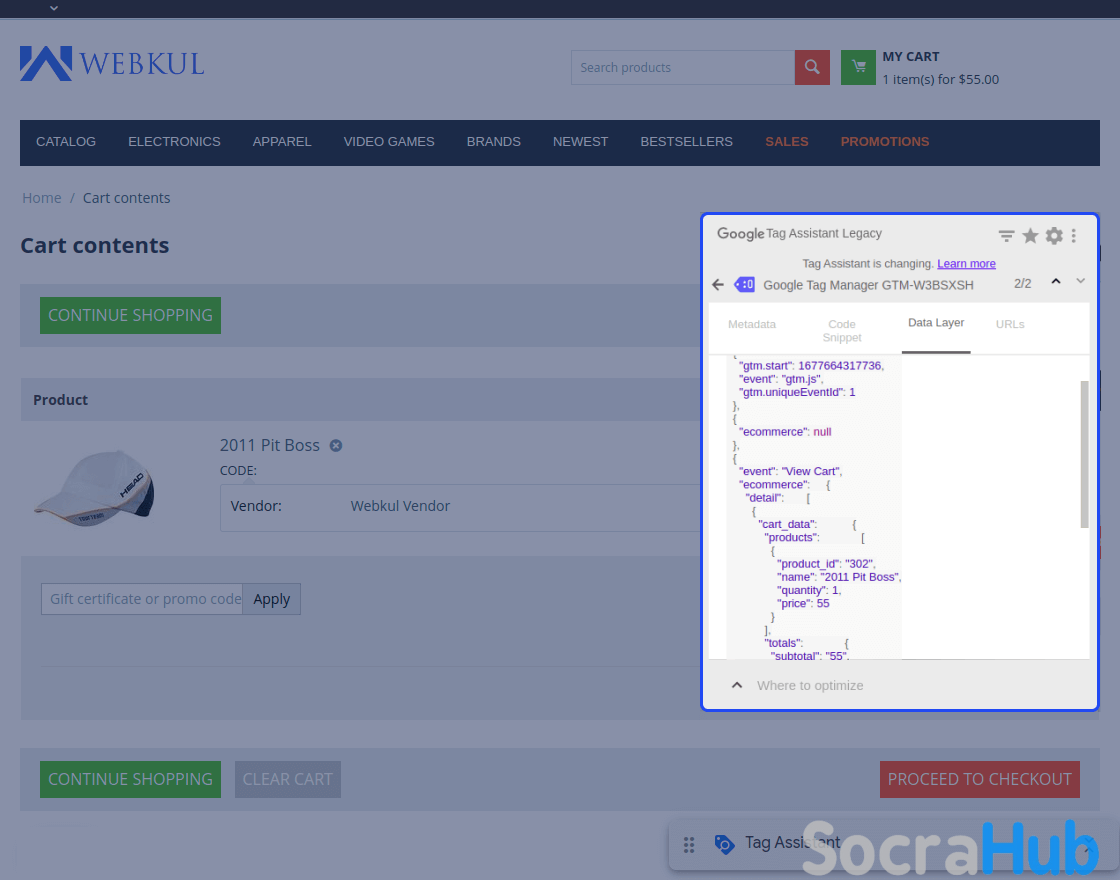This screenshot has height=880, width=1120.
Task: Click the Data Layer panel scrollbar
Action: click(x=1084, y=454)
